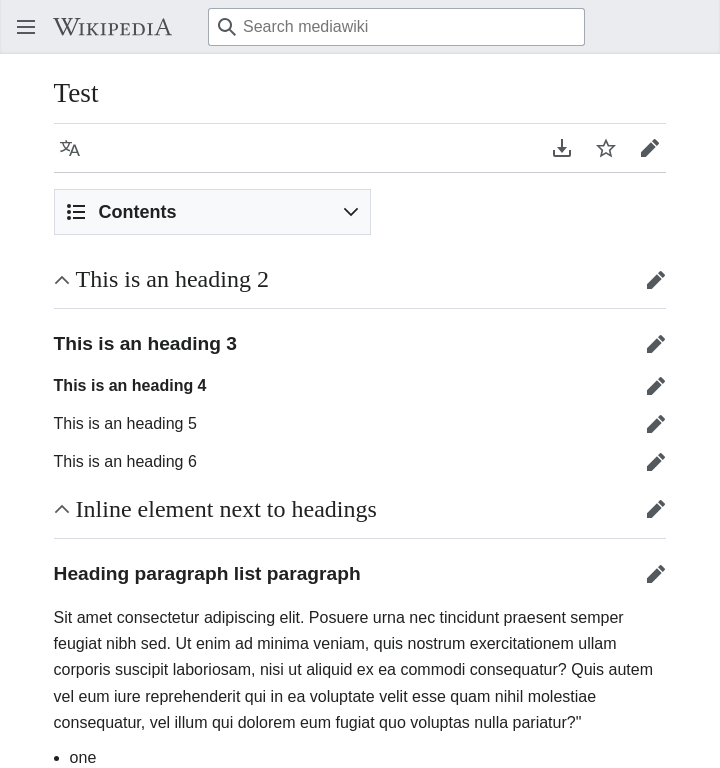
Task: Edit the heading 2 section
Action: [656, 280]
